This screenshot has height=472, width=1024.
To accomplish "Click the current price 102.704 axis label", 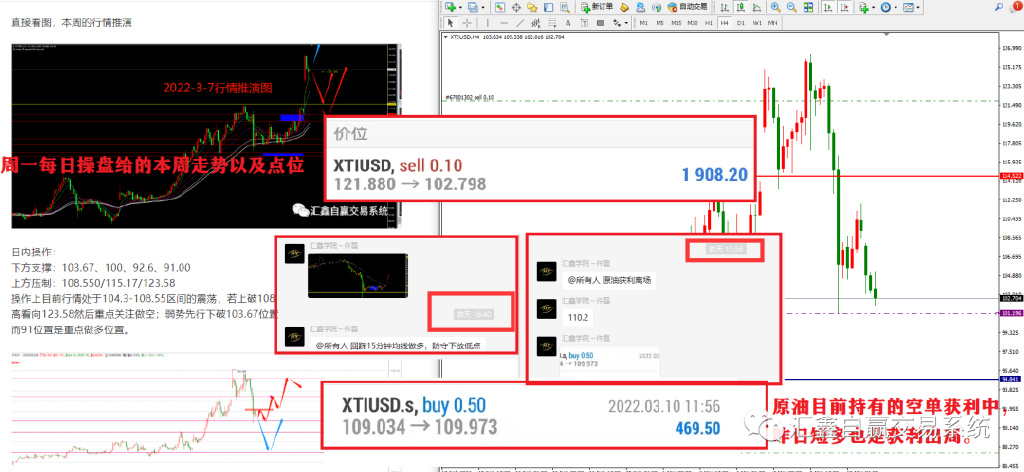I will 1011,298.
